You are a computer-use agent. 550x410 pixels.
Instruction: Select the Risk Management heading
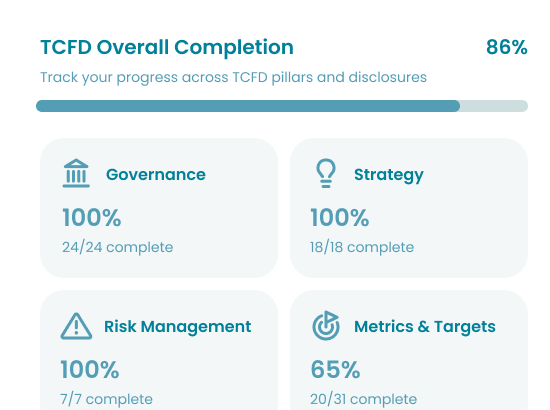[x=177, y=327]
